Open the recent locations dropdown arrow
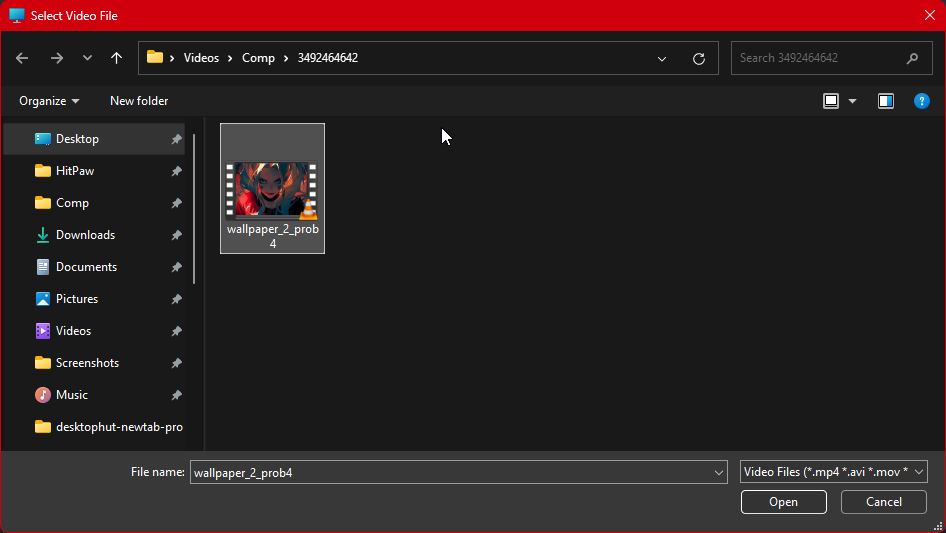946x533 pixels. (x=87, y=58)
